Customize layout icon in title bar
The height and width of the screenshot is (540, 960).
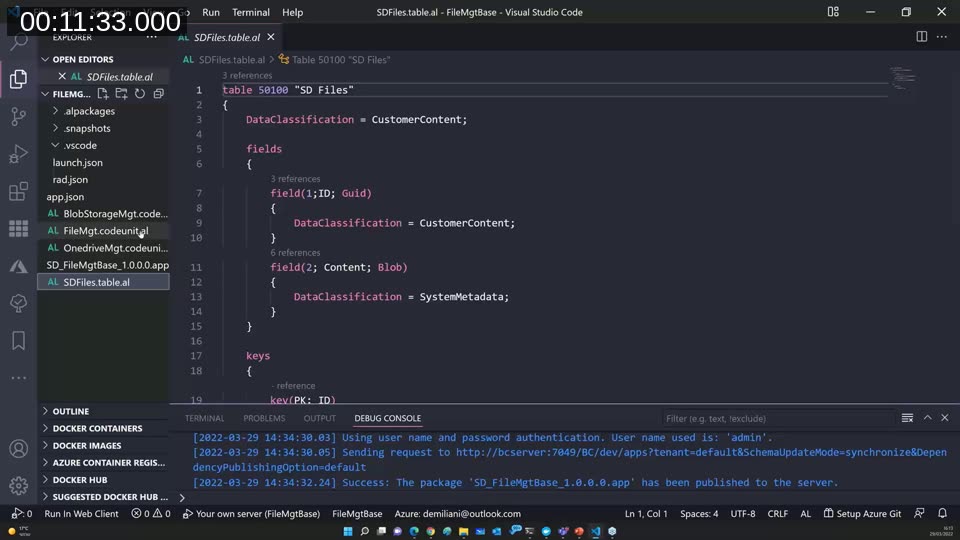(833, 12)
